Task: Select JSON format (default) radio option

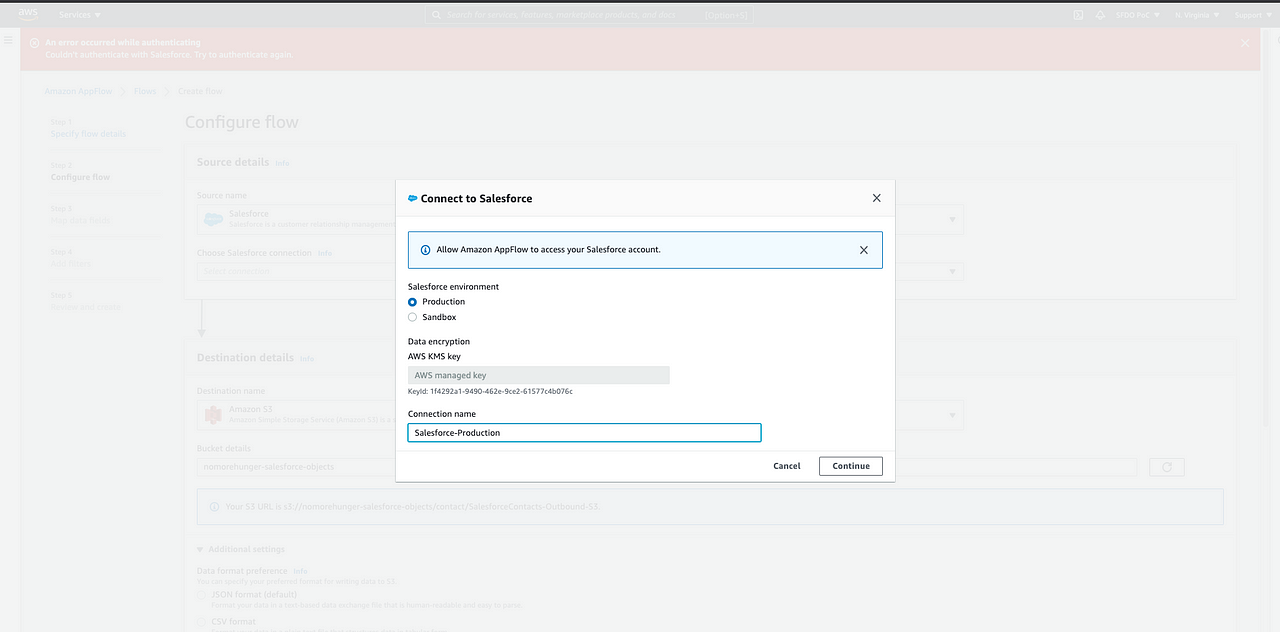Action: click(x=203, y=594)
